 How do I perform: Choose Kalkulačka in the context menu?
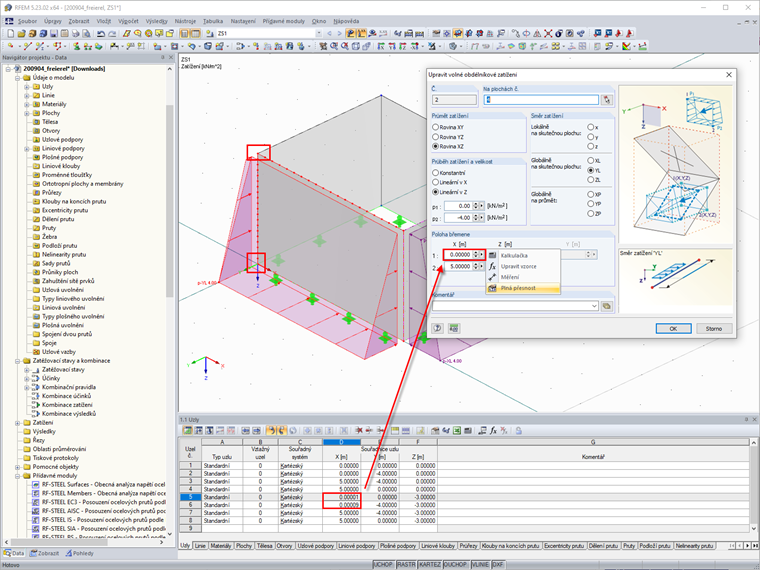(523, 255)
